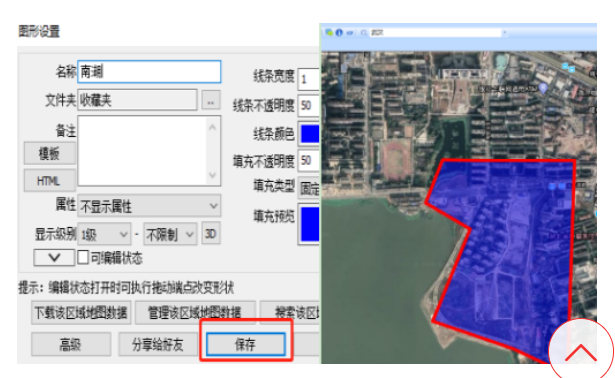
Task: Click the 名称 input field containing 南湖
Action: click(149, 72)
